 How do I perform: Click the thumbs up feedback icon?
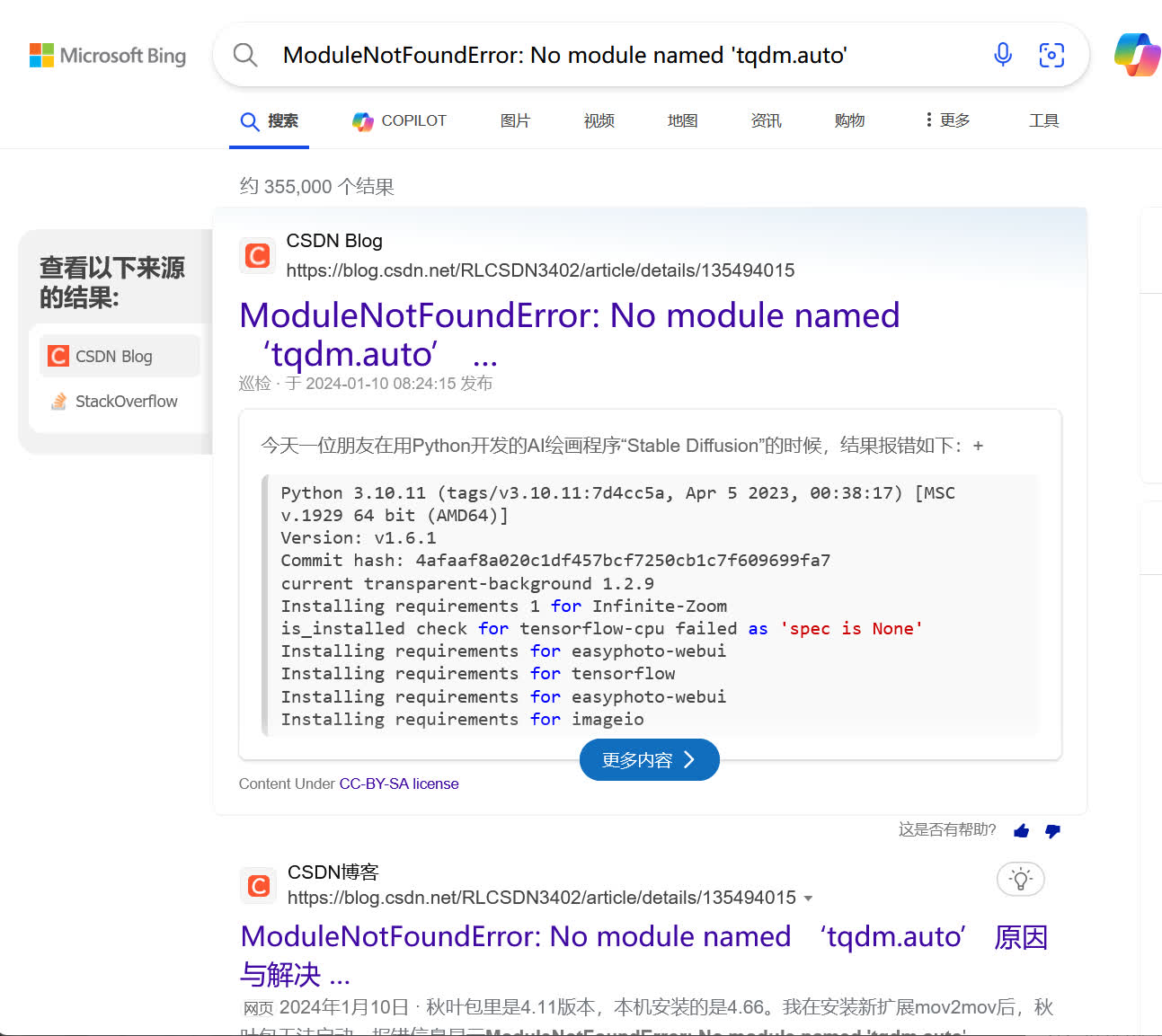click(x=1021, y=831)
